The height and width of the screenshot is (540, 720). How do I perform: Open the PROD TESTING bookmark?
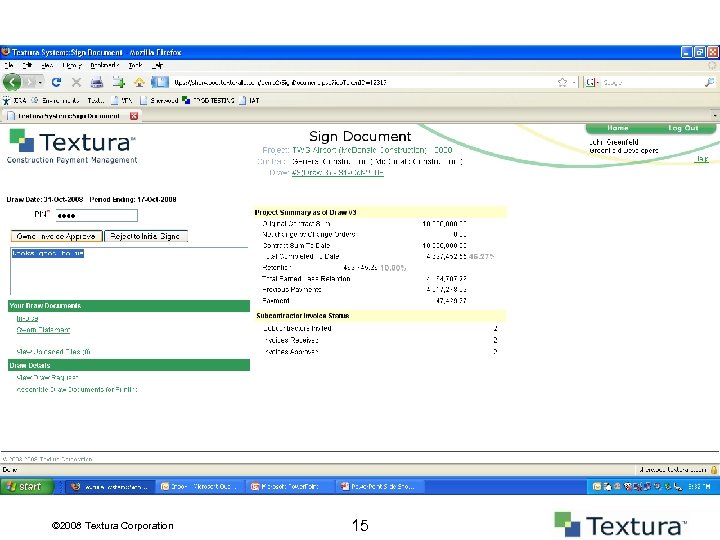tap(208, 100)
